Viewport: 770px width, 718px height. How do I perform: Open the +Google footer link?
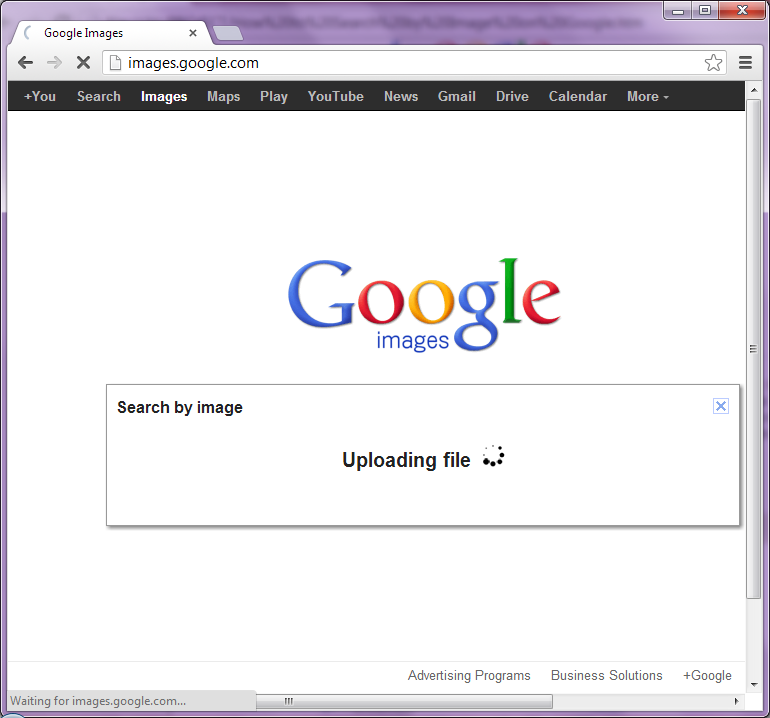click(707, 676)
